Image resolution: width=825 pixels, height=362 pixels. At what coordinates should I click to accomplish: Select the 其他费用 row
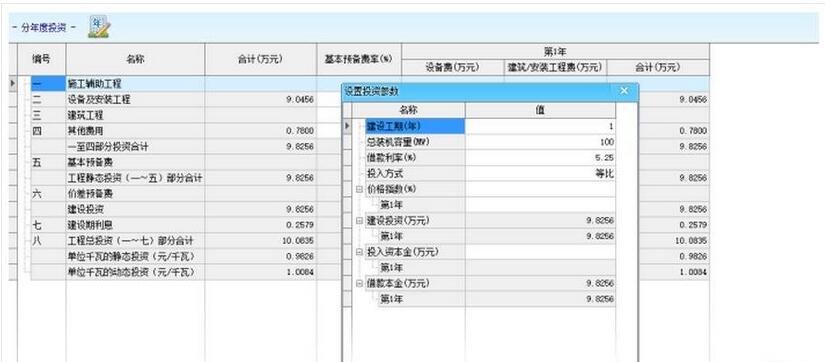pos(135,130)
